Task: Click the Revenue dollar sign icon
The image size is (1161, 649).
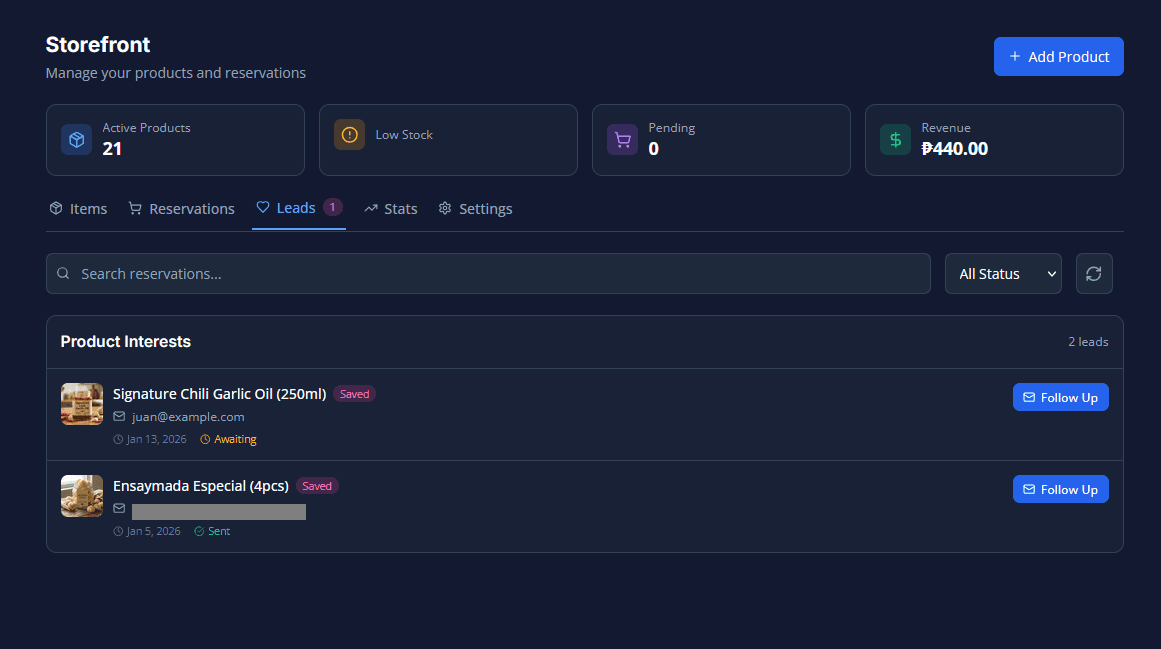Action: click(895, 140)
